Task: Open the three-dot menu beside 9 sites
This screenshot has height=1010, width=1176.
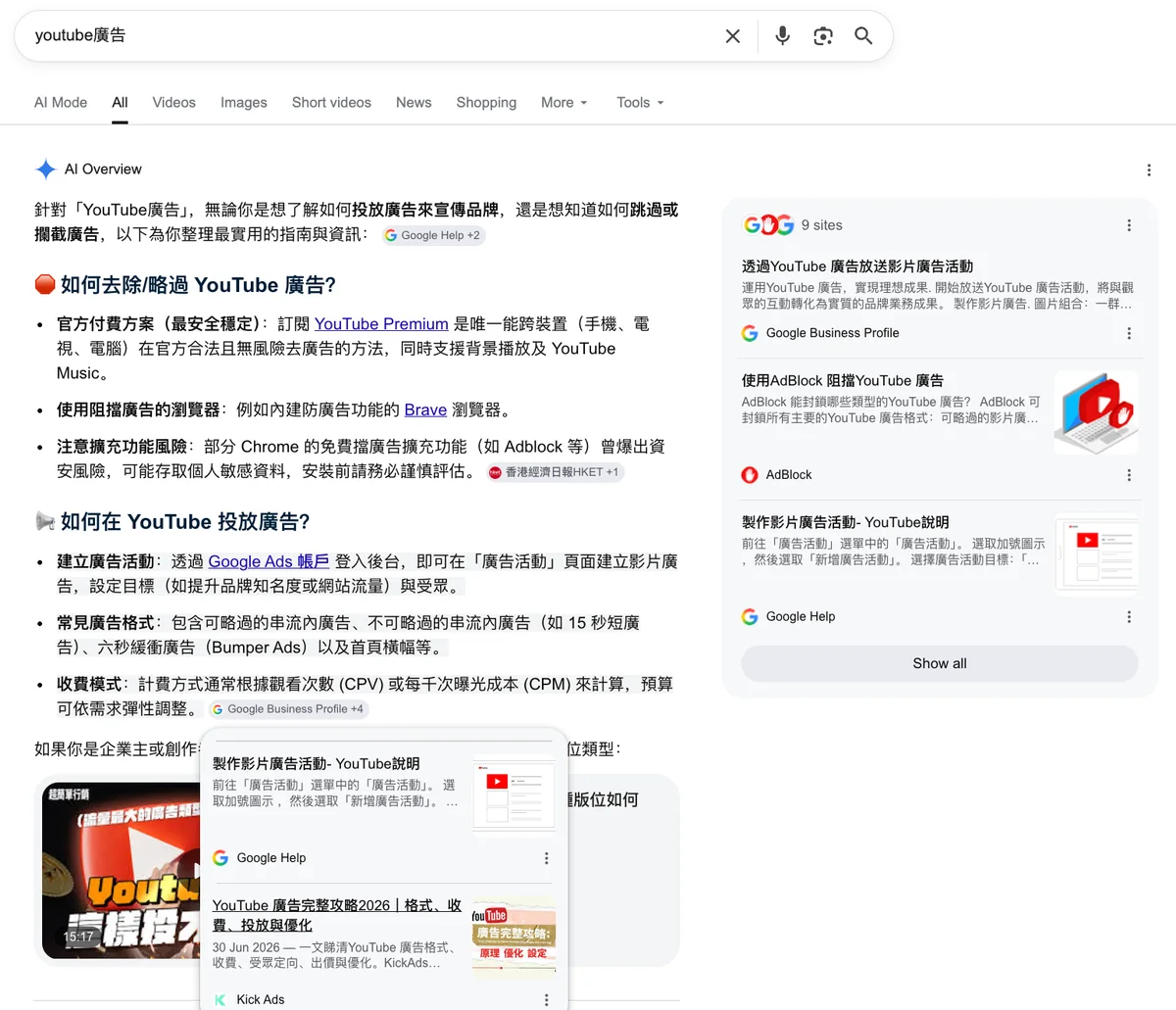Action: click(x=1129, y=225)
